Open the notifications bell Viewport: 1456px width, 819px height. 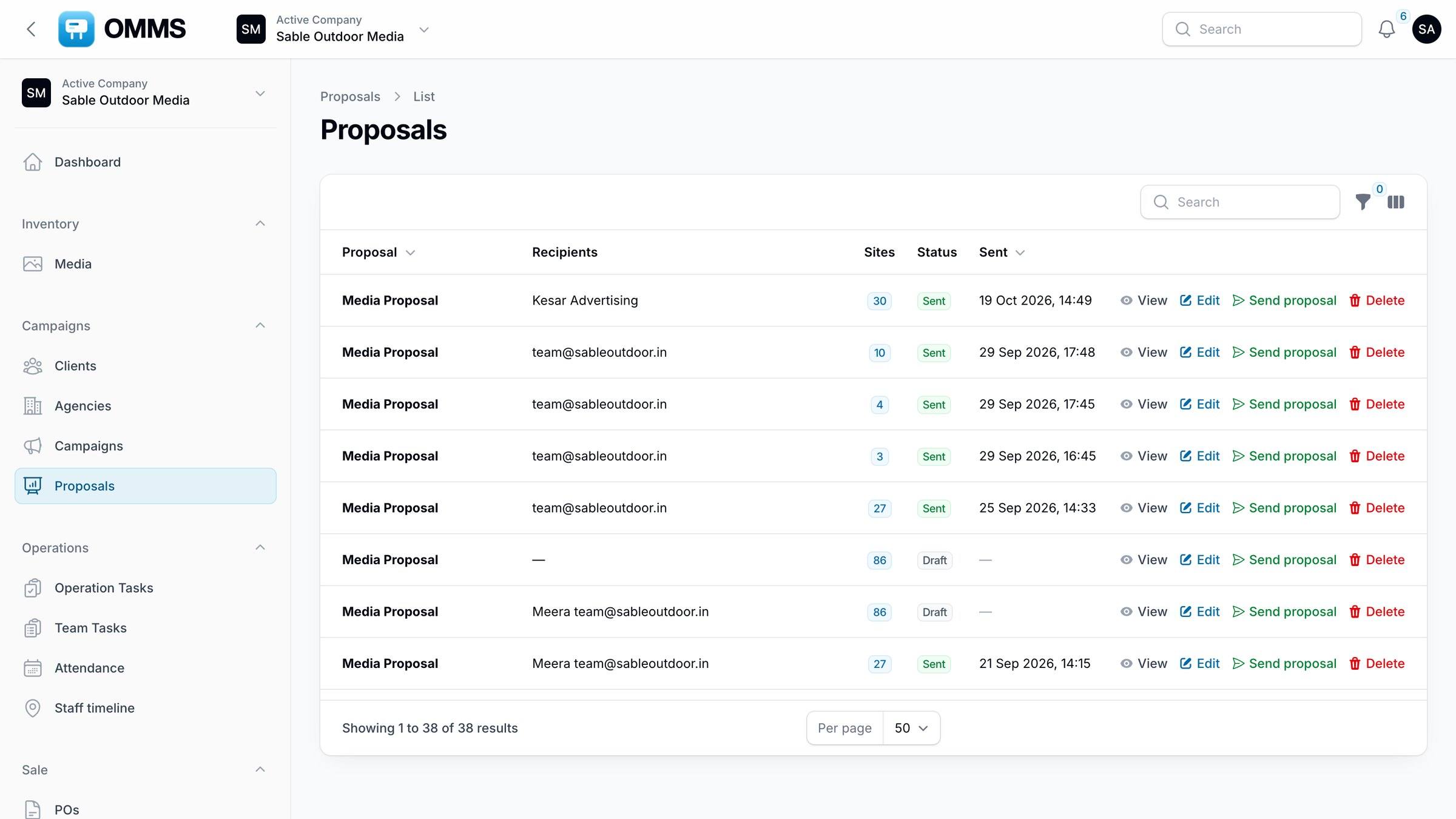[1386, 29]
